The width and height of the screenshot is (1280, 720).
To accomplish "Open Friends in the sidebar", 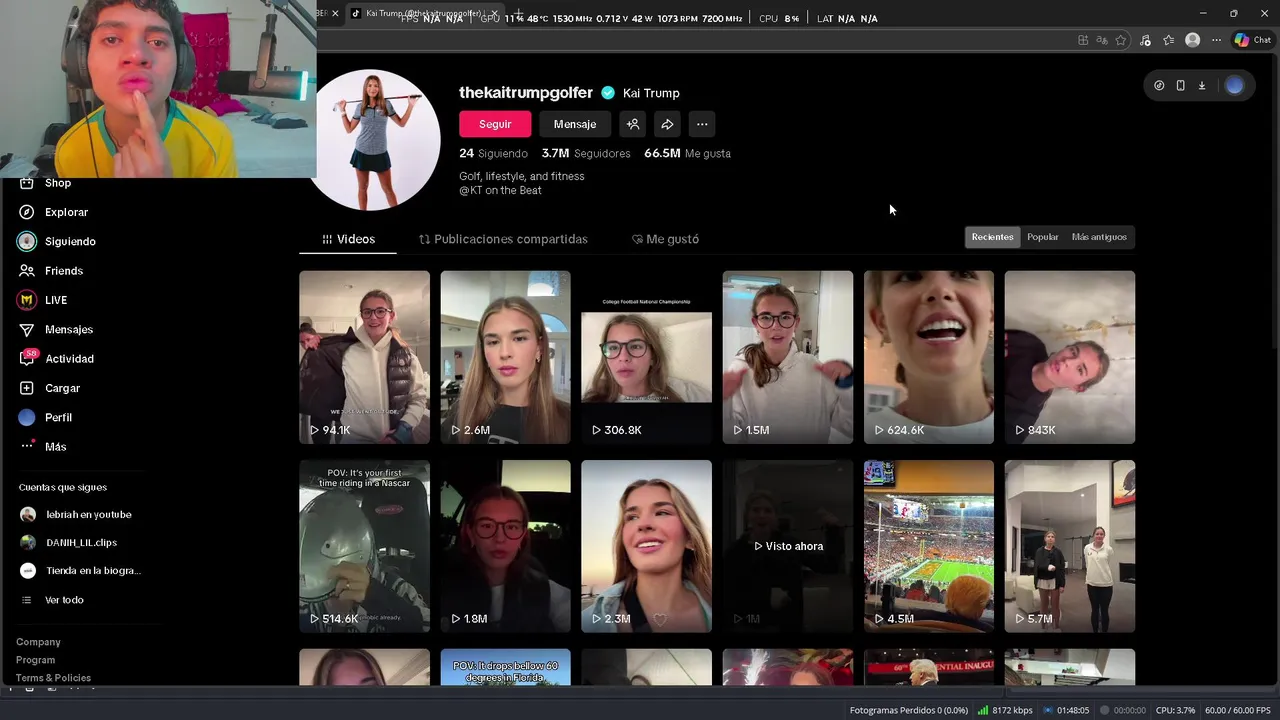I will pyautogui.click(x=51, y=271).
